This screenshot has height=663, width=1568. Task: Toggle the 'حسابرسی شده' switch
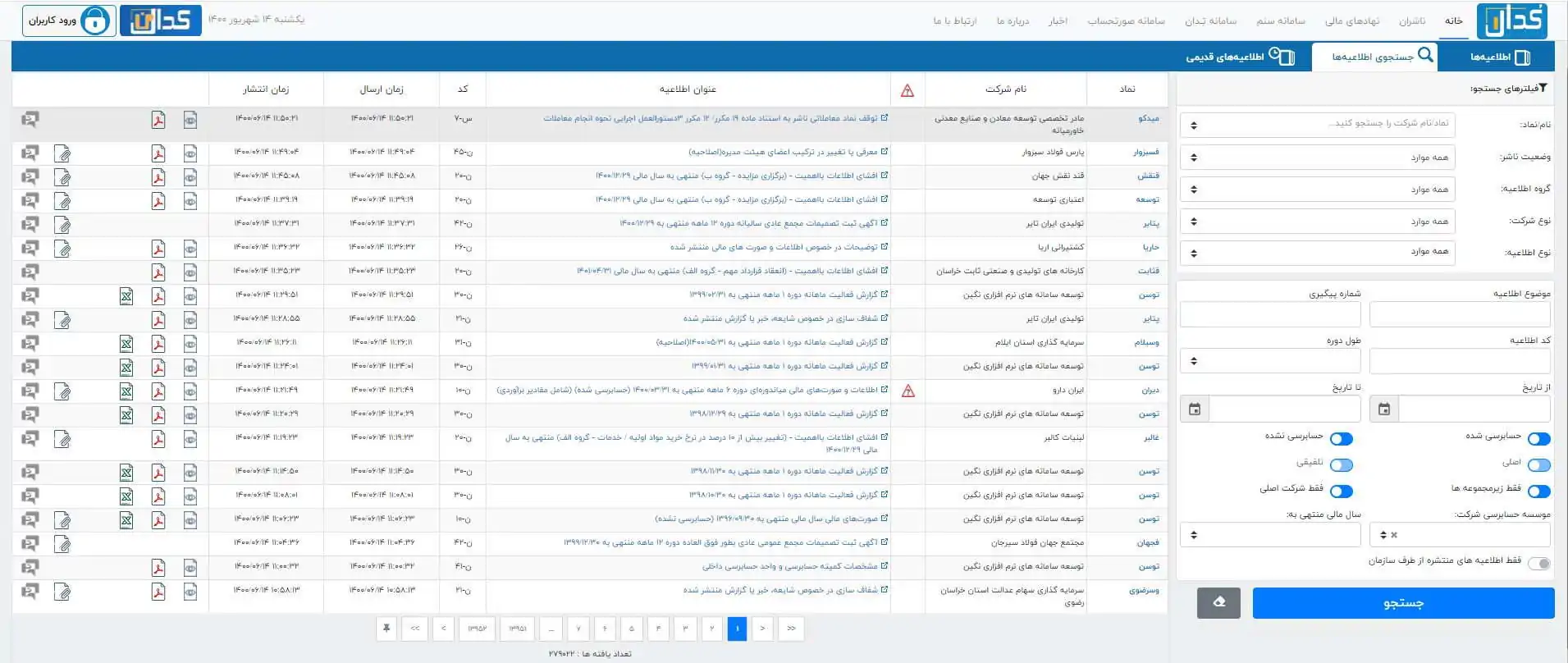coord(1539,439)
